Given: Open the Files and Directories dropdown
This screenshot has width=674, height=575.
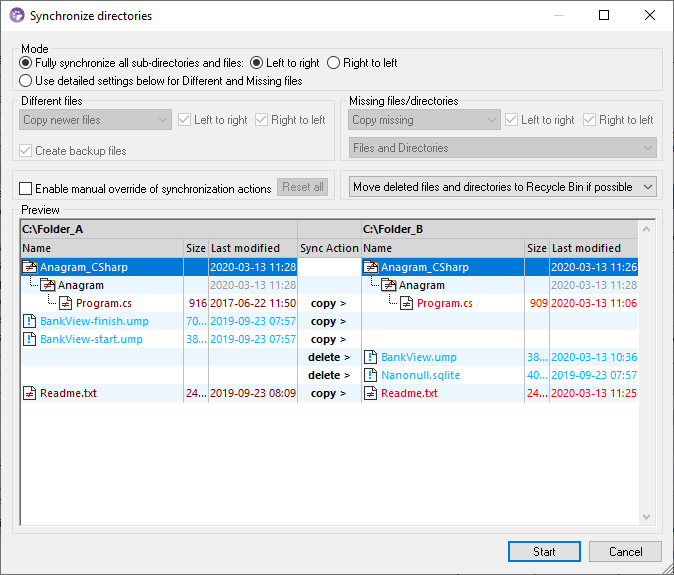Looking at the screenshot, I should pyautogui.click(x=502, y=148).
